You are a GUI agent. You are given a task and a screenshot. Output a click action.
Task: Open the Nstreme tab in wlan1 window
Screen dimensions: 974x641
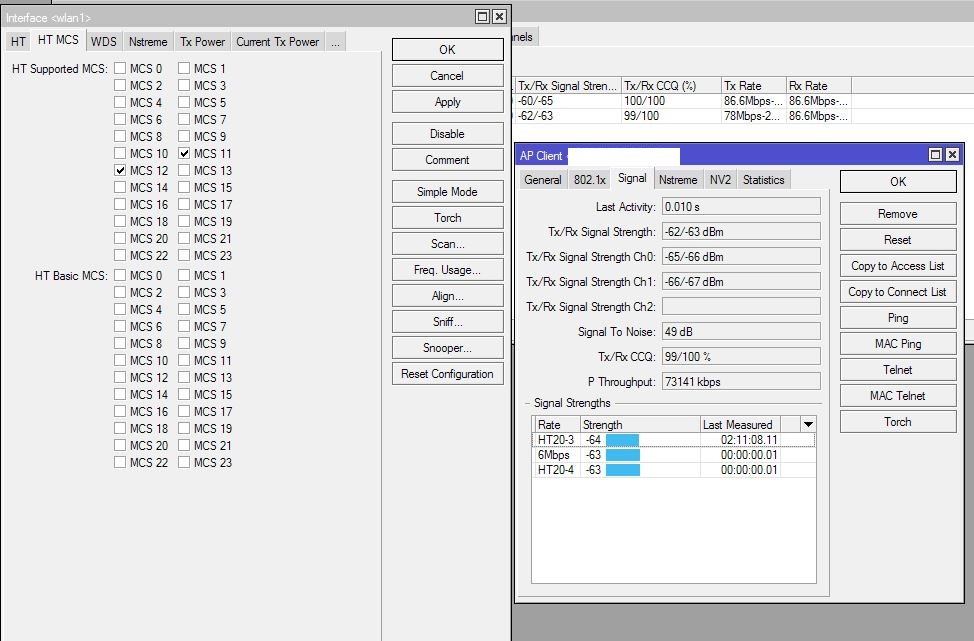click(148, 42)
